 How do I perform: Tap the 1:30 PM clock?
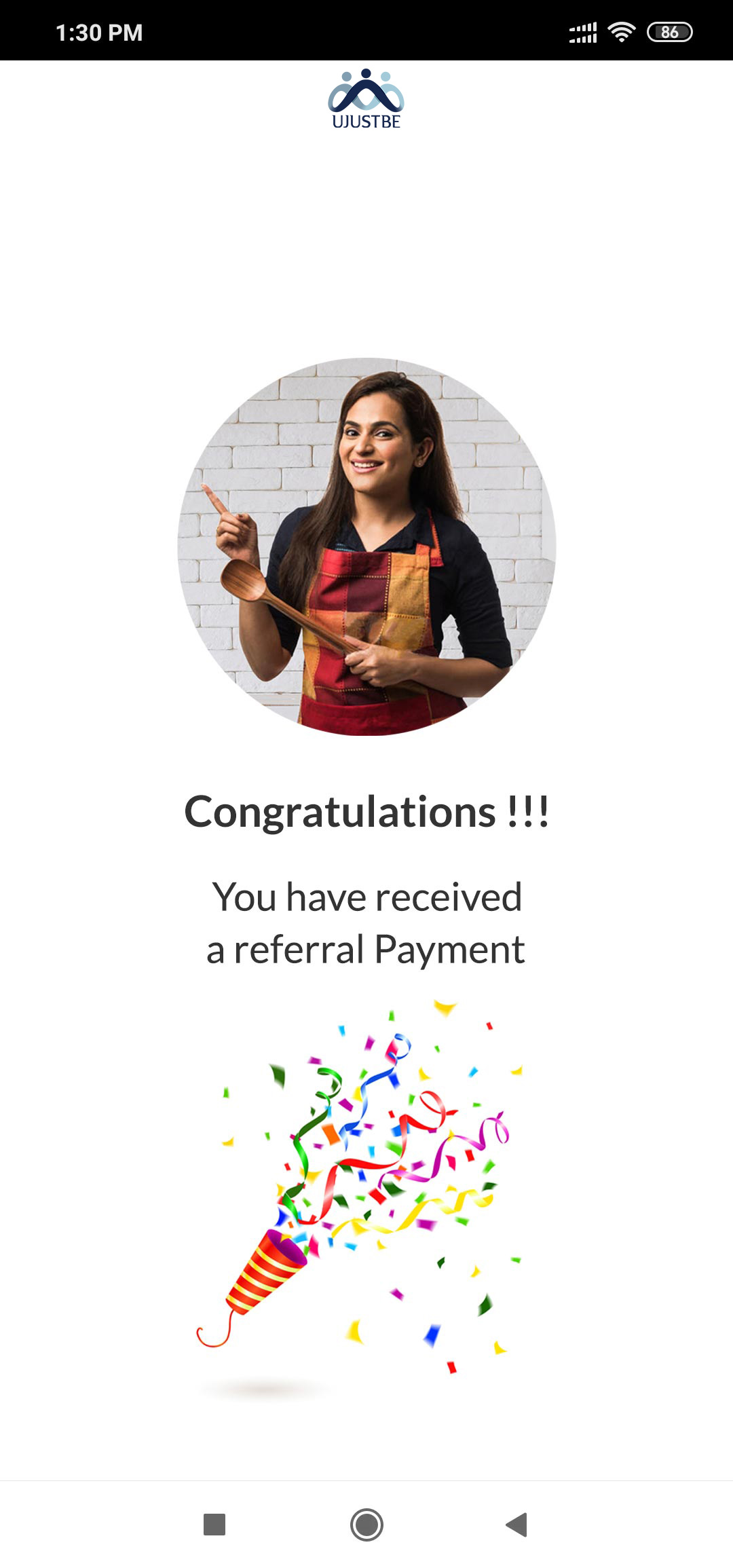(x=99, y=33)
